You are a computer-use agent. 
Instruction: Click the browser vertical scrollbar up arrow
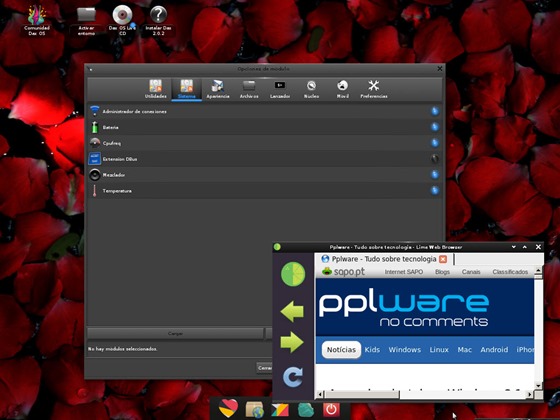[539, 270]
